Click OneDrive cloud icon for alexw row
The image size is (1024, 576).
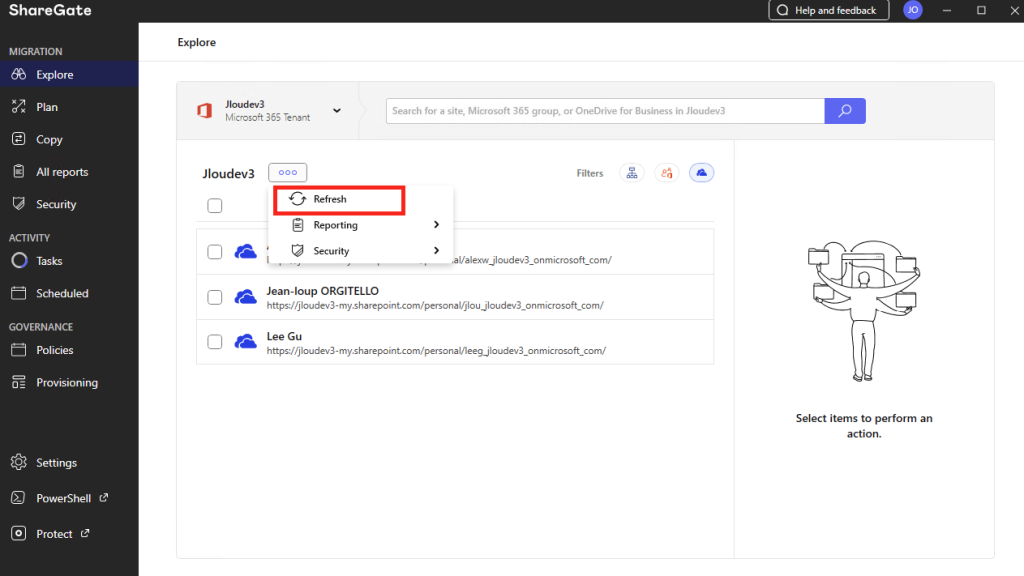[x=246, y=251]
